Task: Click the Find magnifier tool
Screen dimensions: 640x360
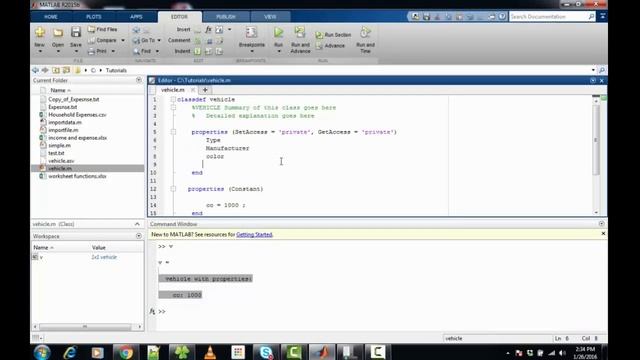Action: tap(142, 51)
